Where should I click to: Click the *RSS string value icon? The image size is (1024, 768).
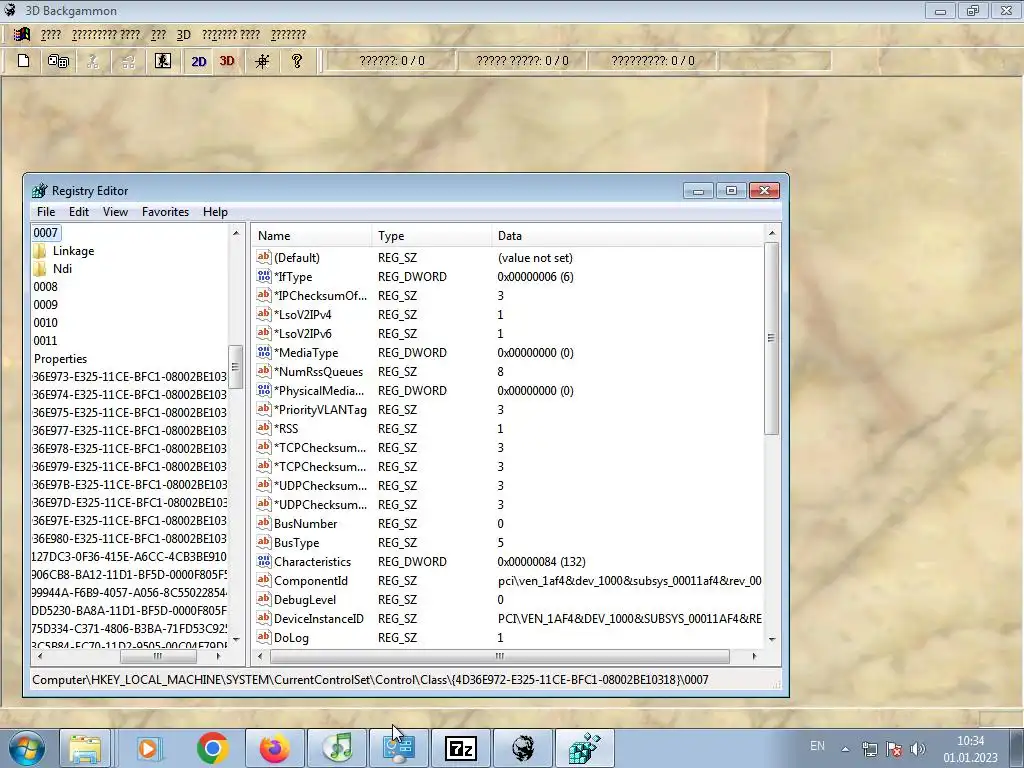(264, 428)
